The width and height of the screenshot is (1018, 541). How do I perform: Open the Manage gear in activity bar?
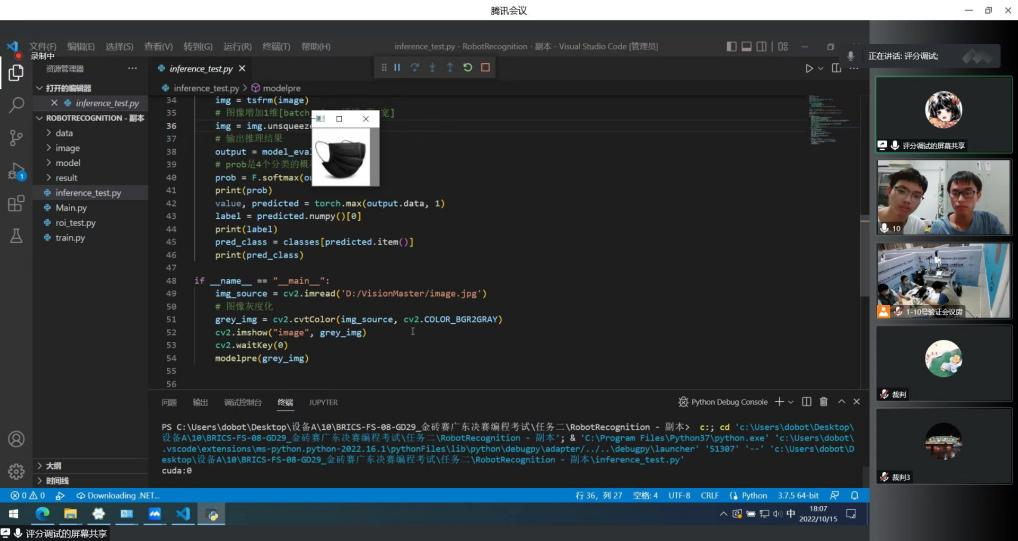16,471
